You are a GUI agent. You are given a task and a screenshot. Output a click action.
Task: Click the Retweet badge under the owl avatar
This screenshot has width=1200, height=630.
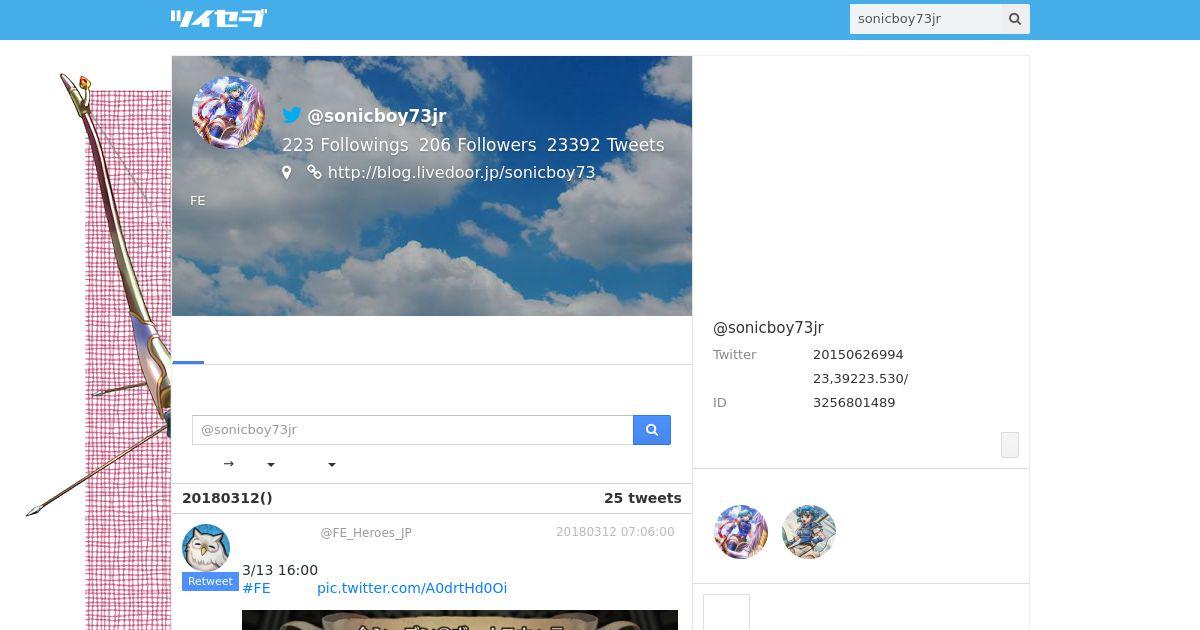pos(210,582)
